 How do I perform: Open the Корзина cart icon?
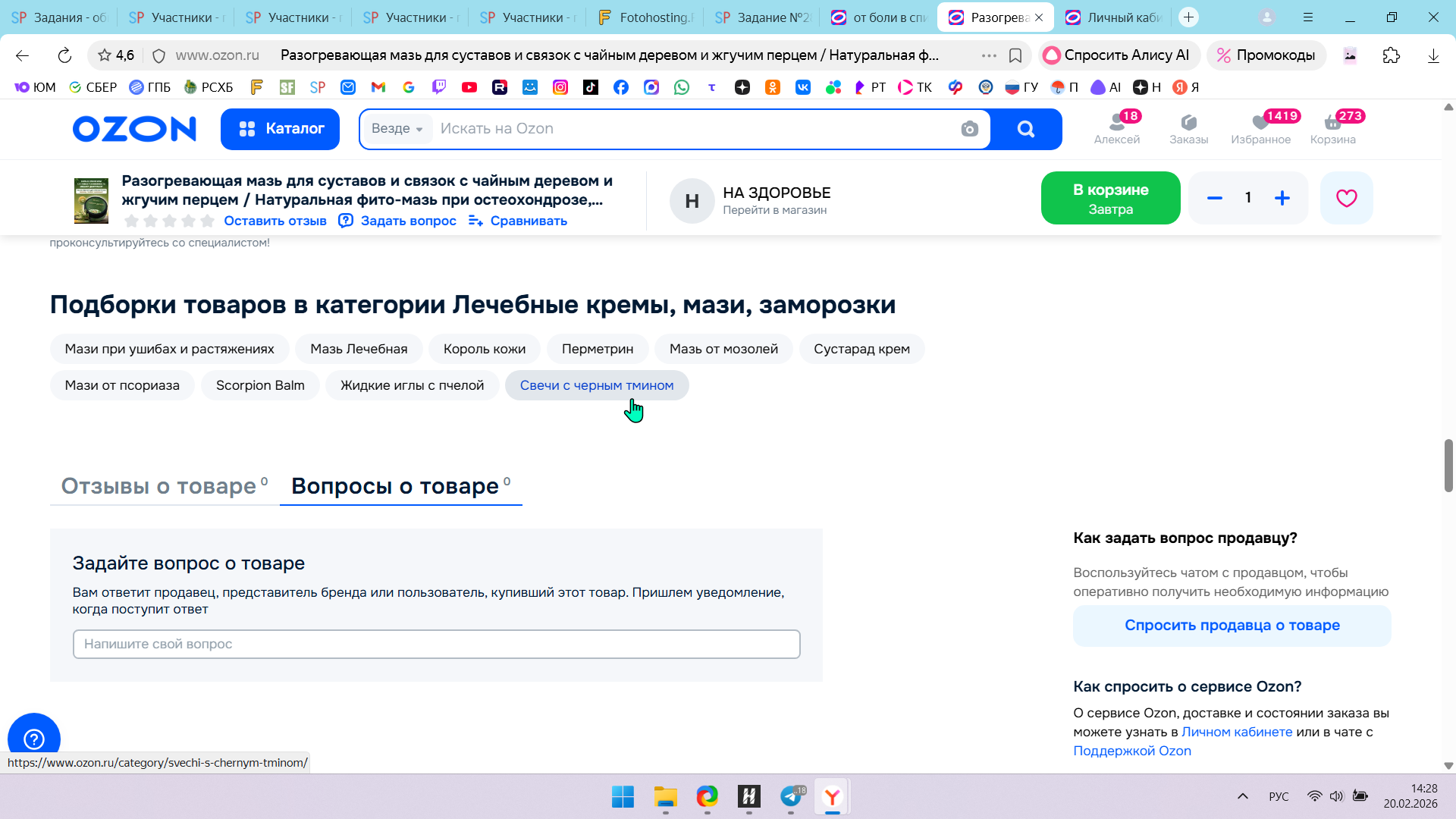point(1332,127)
